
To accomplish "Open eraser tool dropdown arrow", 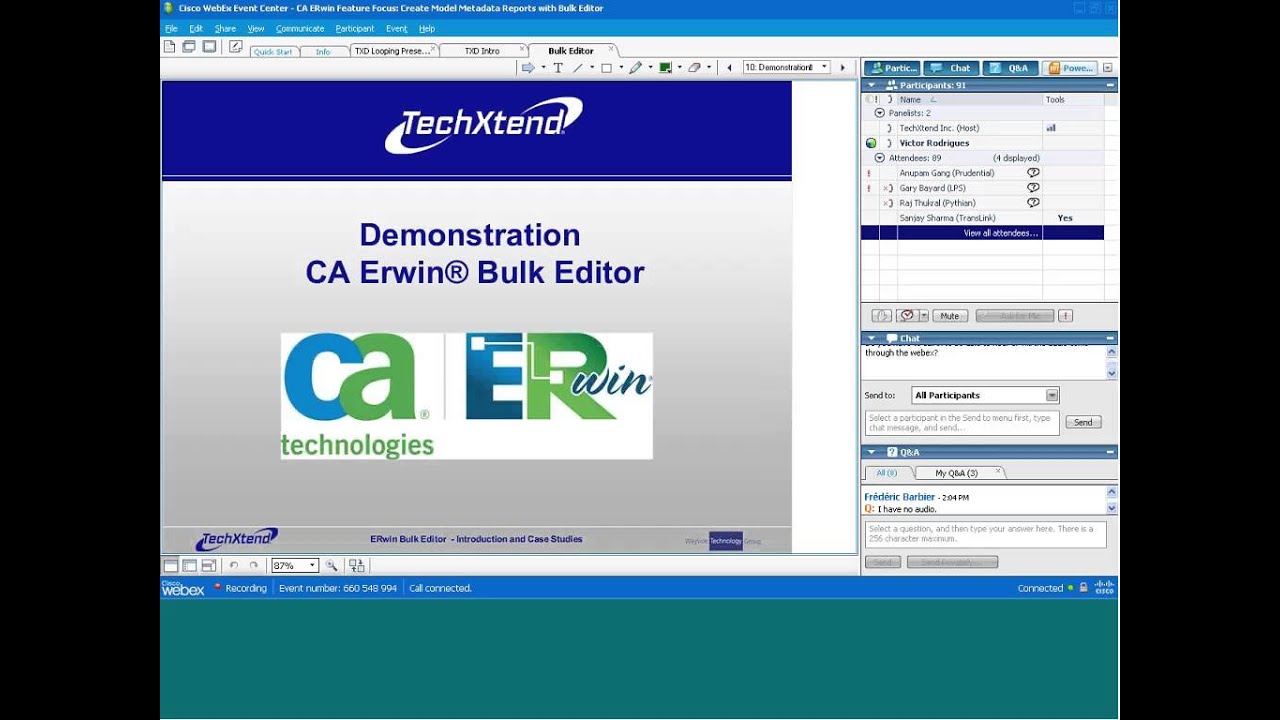I will tap(709, 68).
